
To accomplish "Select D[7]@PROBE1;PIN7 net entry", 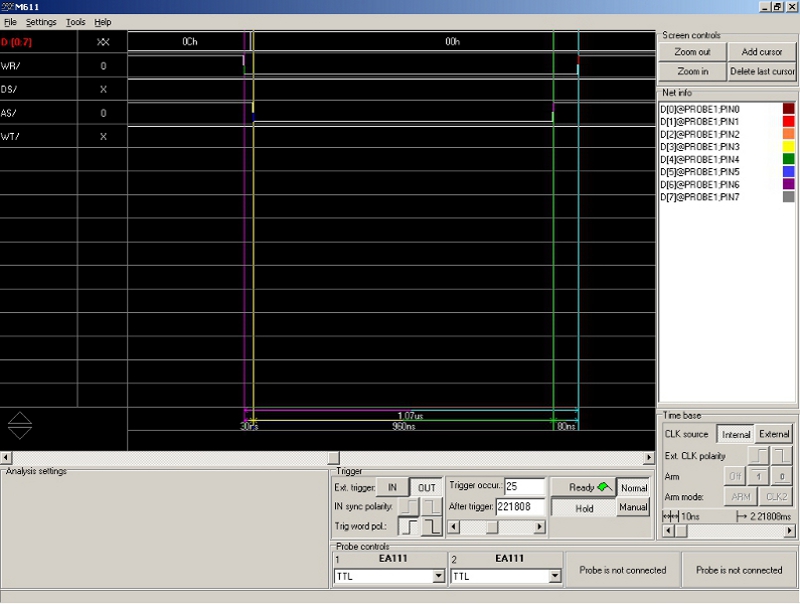I will (699, 197).
